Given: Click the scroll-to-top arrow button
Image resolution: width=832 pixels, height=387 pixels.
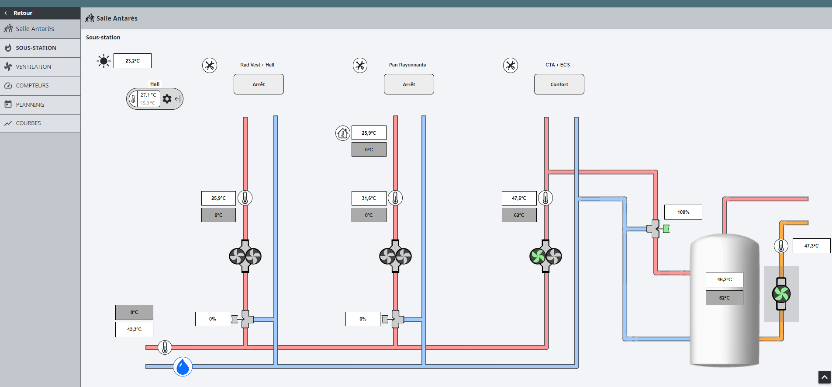Looking at the screenshot, I should (824, 377).
